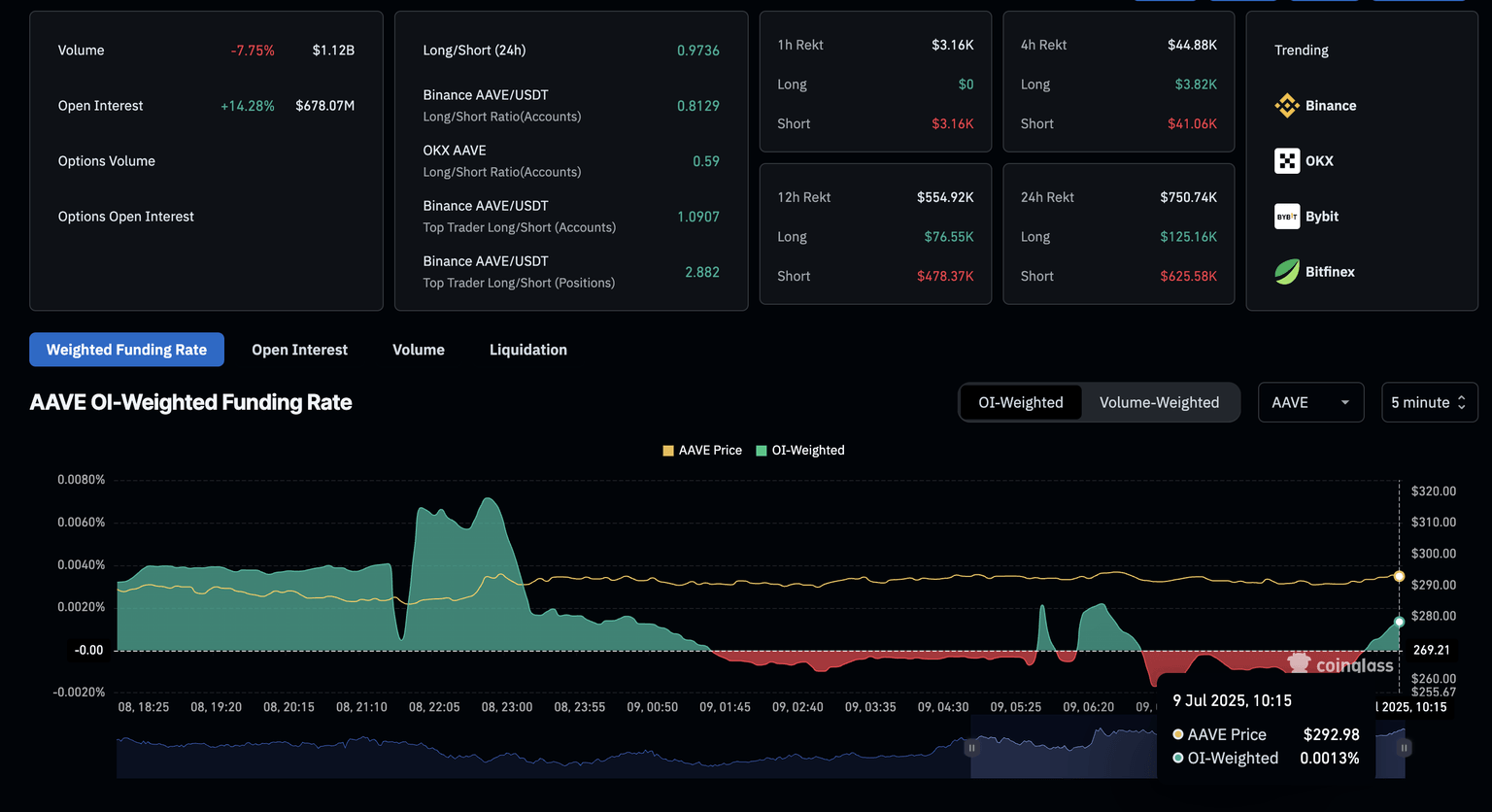Select the Weighted Funding Rate tab
1492x812 pixels.
[x=126, y=350]
